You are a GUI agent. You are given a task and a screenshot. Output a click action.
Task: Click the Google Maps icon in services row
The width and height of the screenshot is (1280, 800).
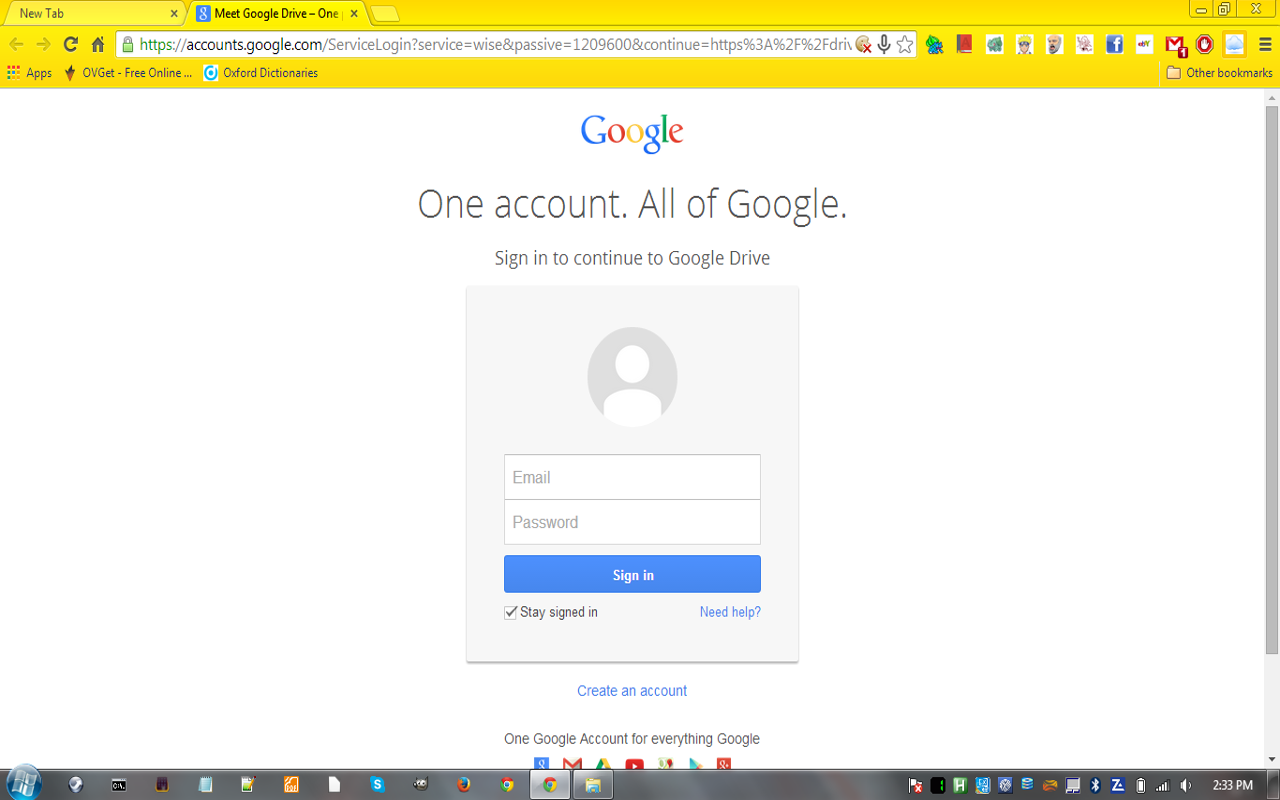(x=665, y=765)
